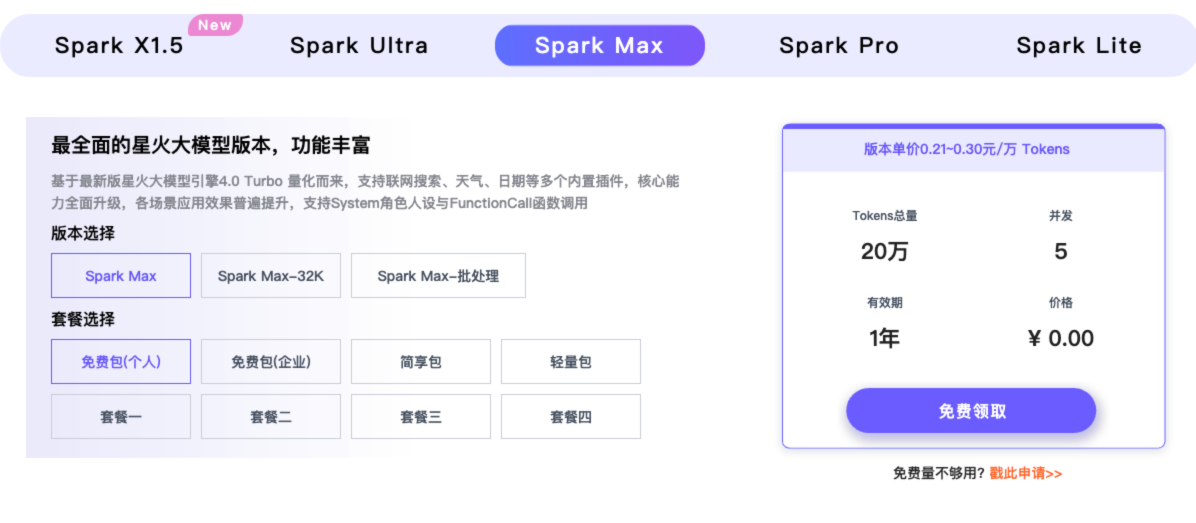Select the Spark Max-32K version

271,276
